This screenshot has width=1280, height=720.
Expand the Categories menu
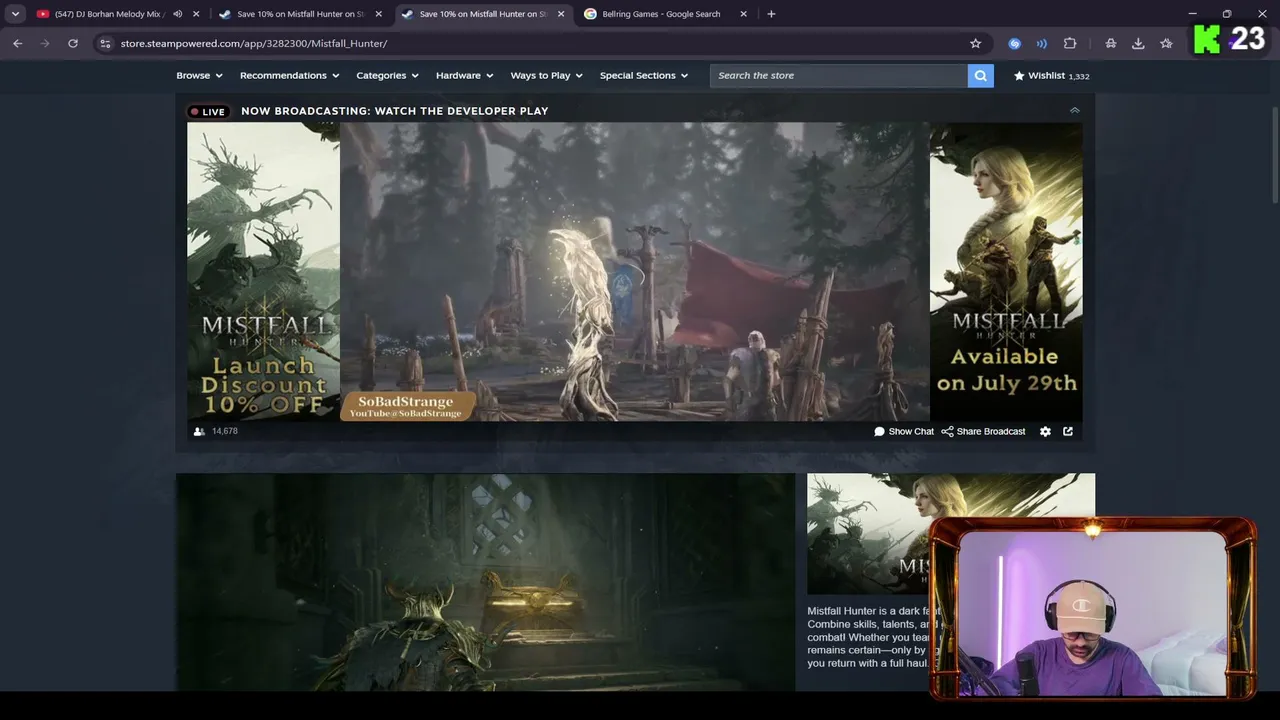click(x=387, y=75)
